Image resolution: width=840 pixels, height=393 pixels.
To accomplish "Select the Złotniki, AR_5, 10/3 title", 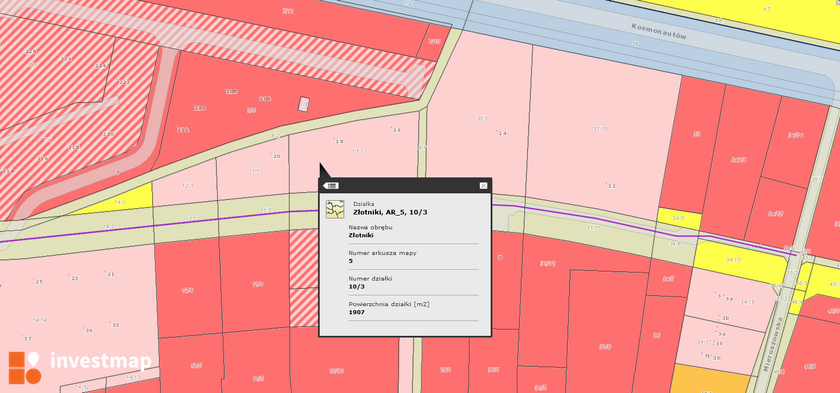I will [x=390, y=213].
